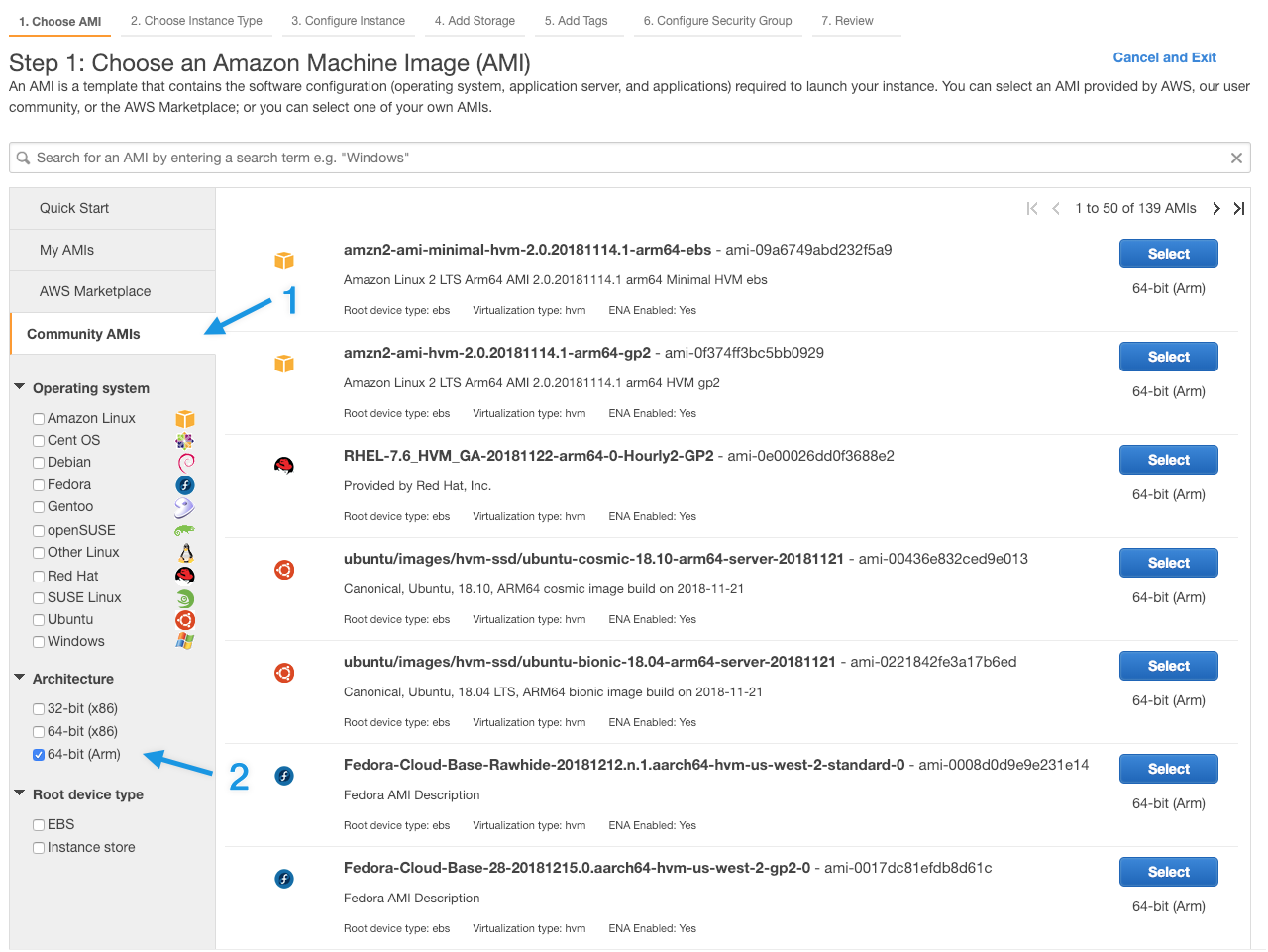Enable the Debian filter checkbox
The image size is (1268, 952).
[39, 463]
